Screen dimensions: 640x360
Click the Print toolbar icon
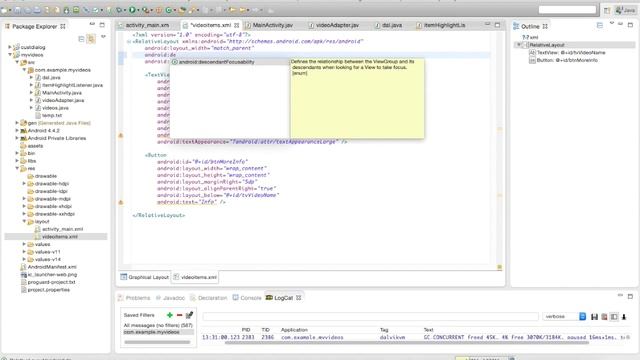(x=37, y=10)
